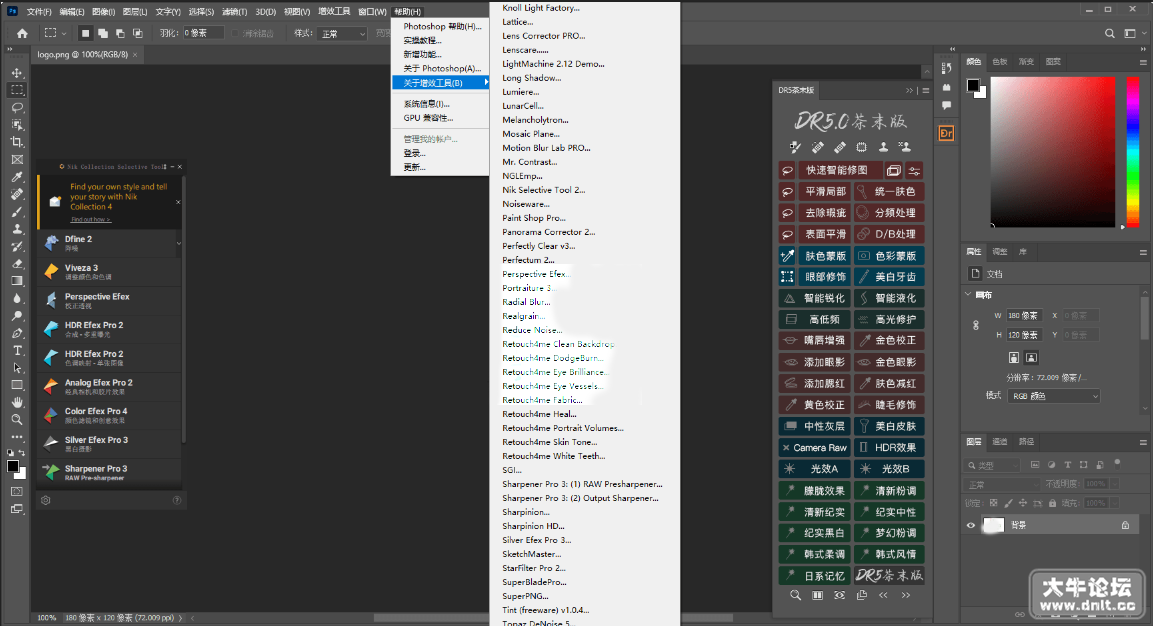Hide the 背景 layer visibility eye
Screen dimensions: 1153x626
click(x=971, y=525)
